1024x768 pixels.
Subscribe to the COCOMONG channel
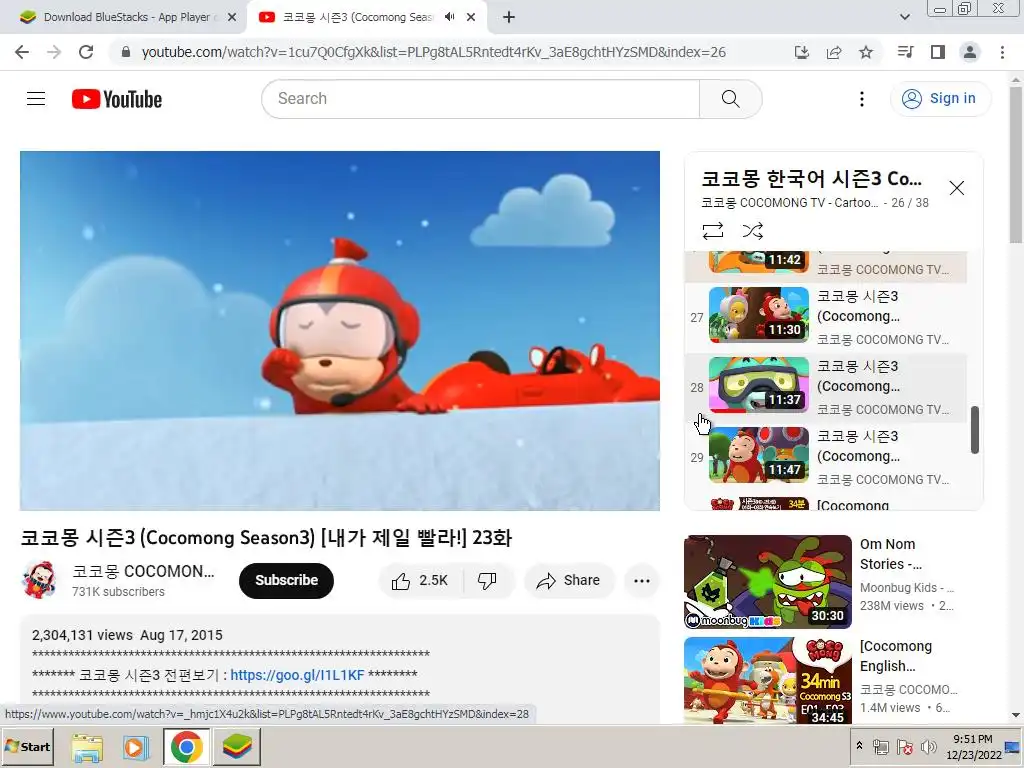pos(286,581)
